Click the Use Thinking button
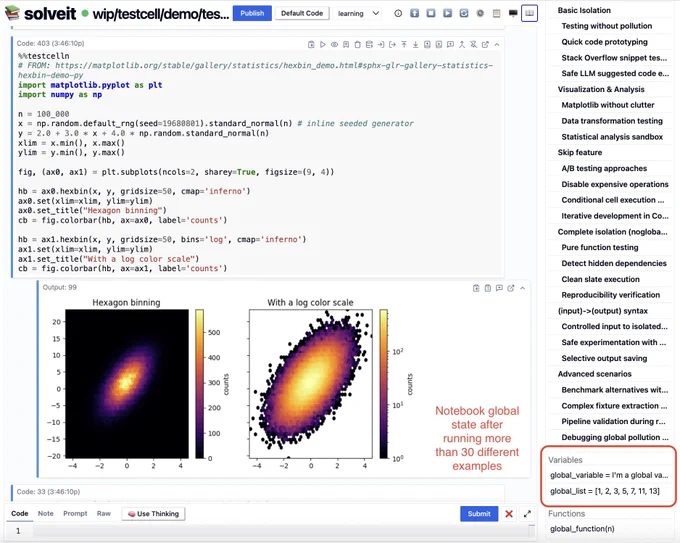680x543 pixels. [x=154, y=514]
